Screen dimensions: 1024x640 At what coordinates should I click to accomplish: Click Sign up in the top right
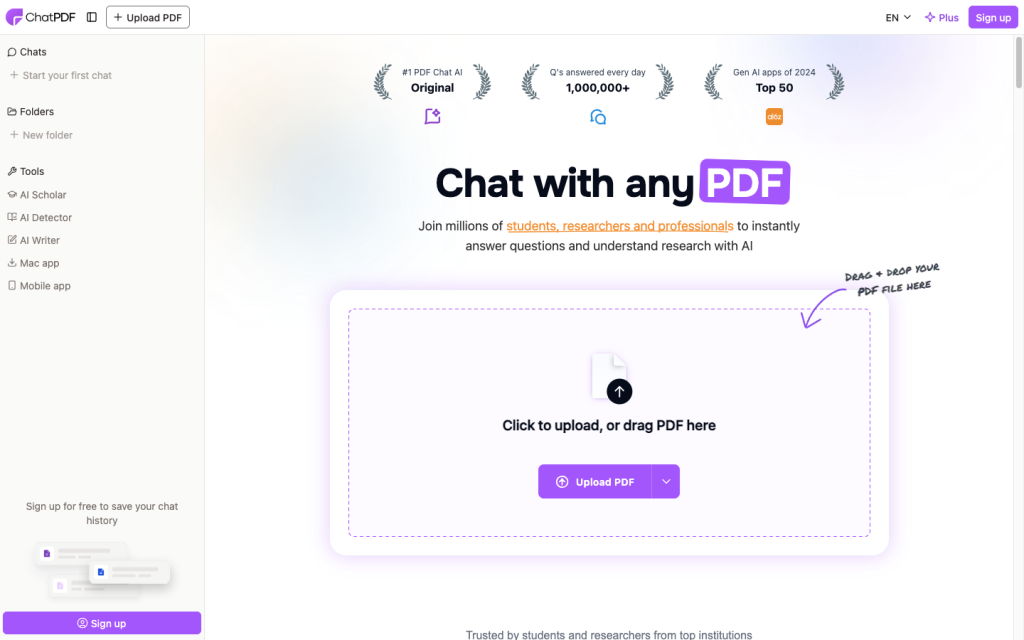993,18
